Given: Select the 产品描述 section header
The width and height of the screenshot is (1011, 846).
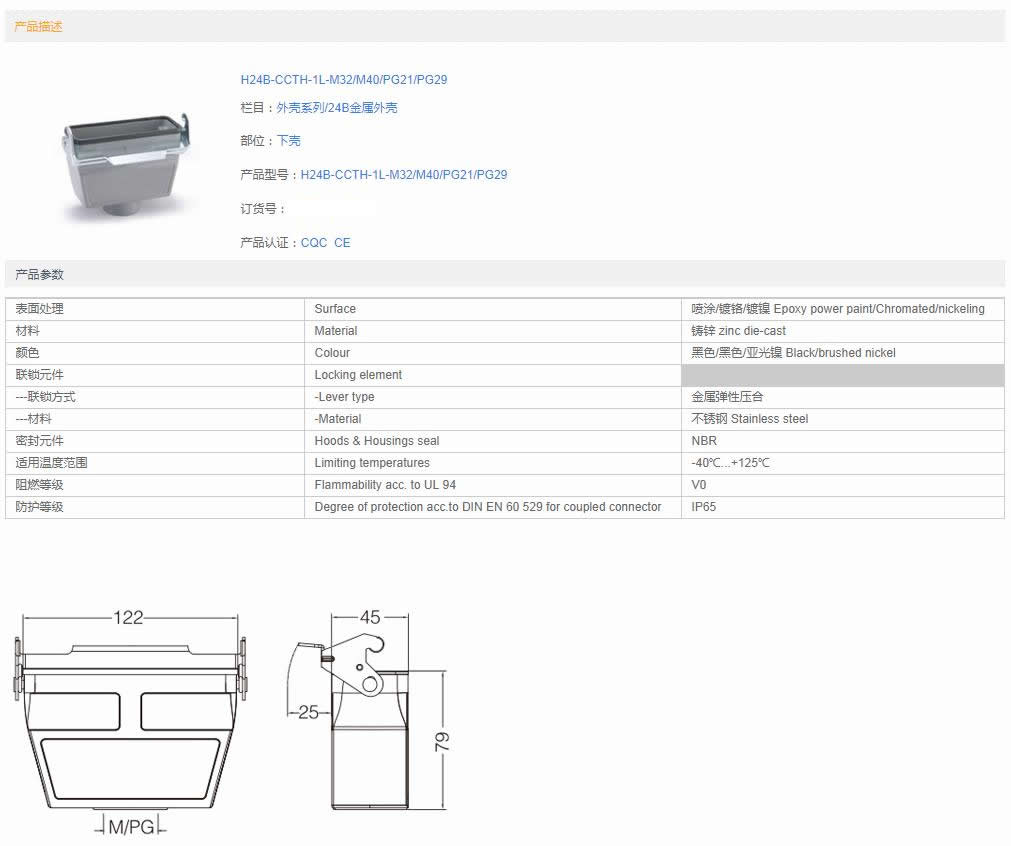Looking at the screenshot, I should (39, 27).
